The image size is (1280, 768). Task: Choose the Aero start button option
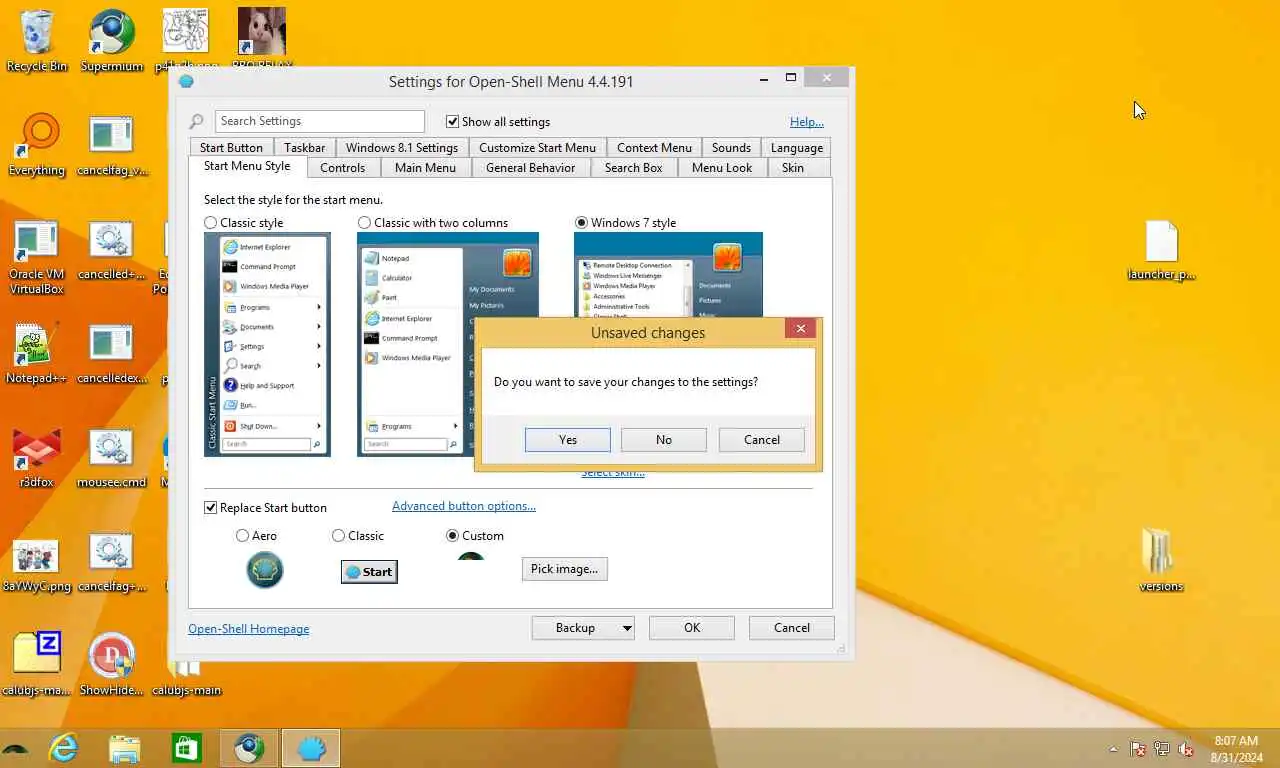click(x=242, y=536)
